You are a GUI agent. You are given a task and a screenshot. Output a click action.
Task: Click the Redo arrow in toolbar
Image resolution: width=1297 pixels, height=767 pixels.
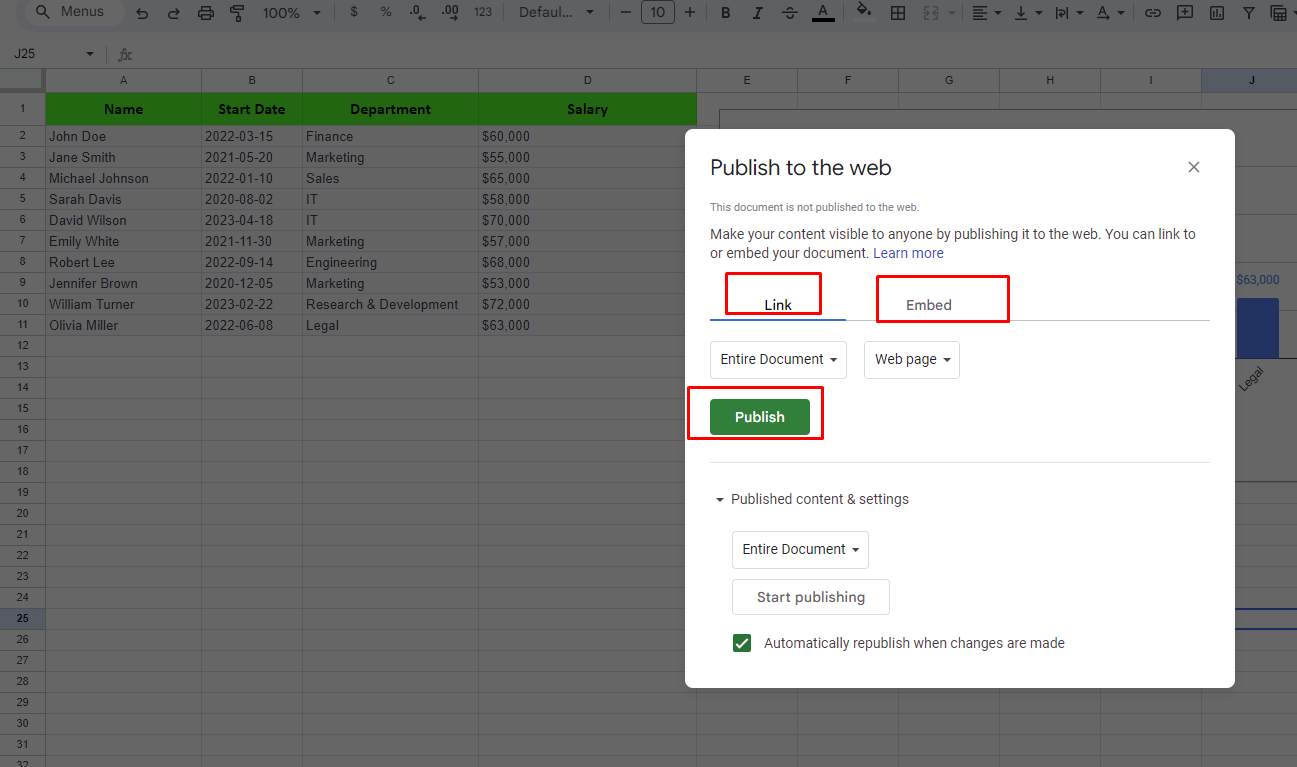(174, 13)
